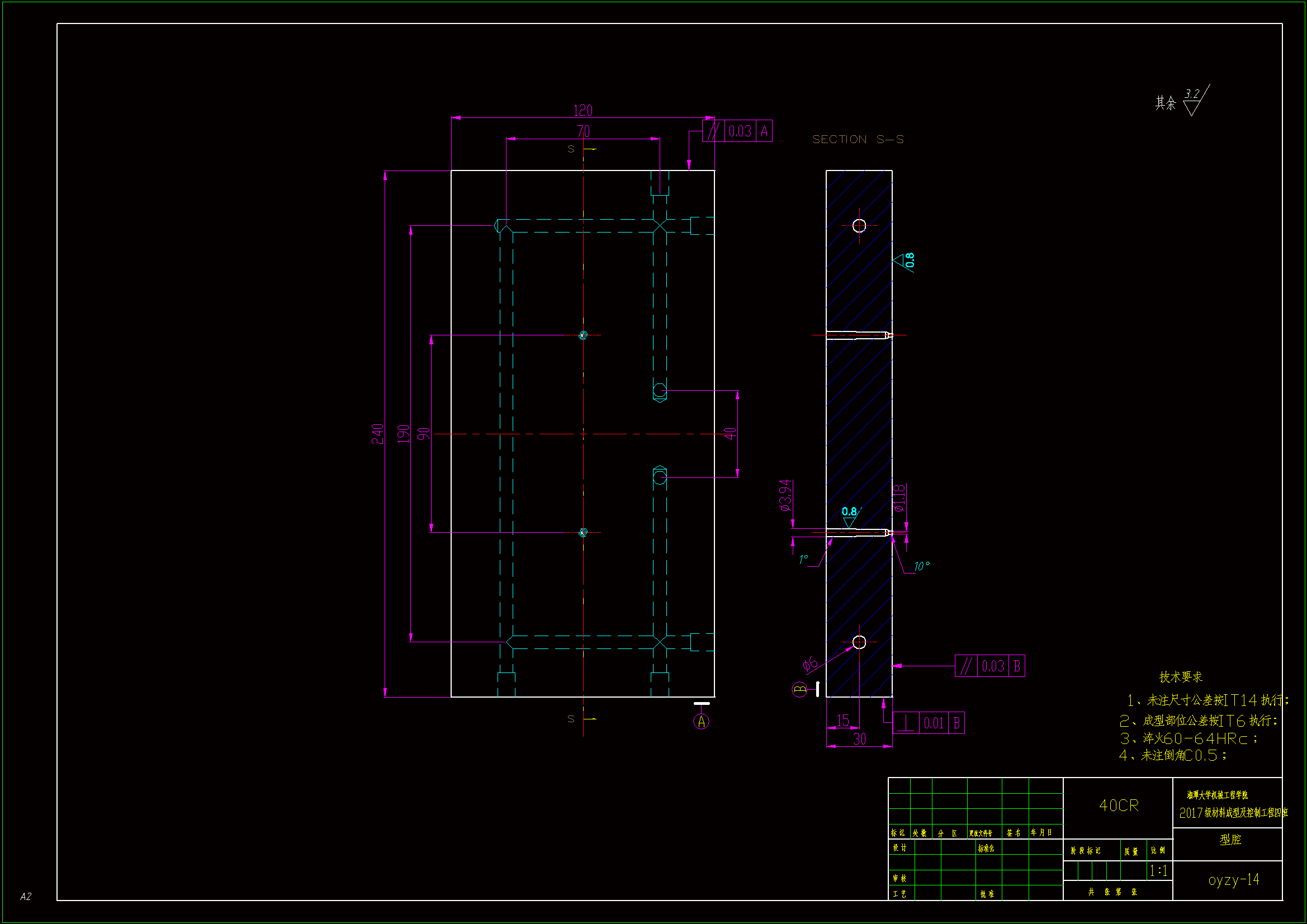Select the ø3.94 diameter dimension
The width and height of the screenshot is (1307, 924).
785,495
